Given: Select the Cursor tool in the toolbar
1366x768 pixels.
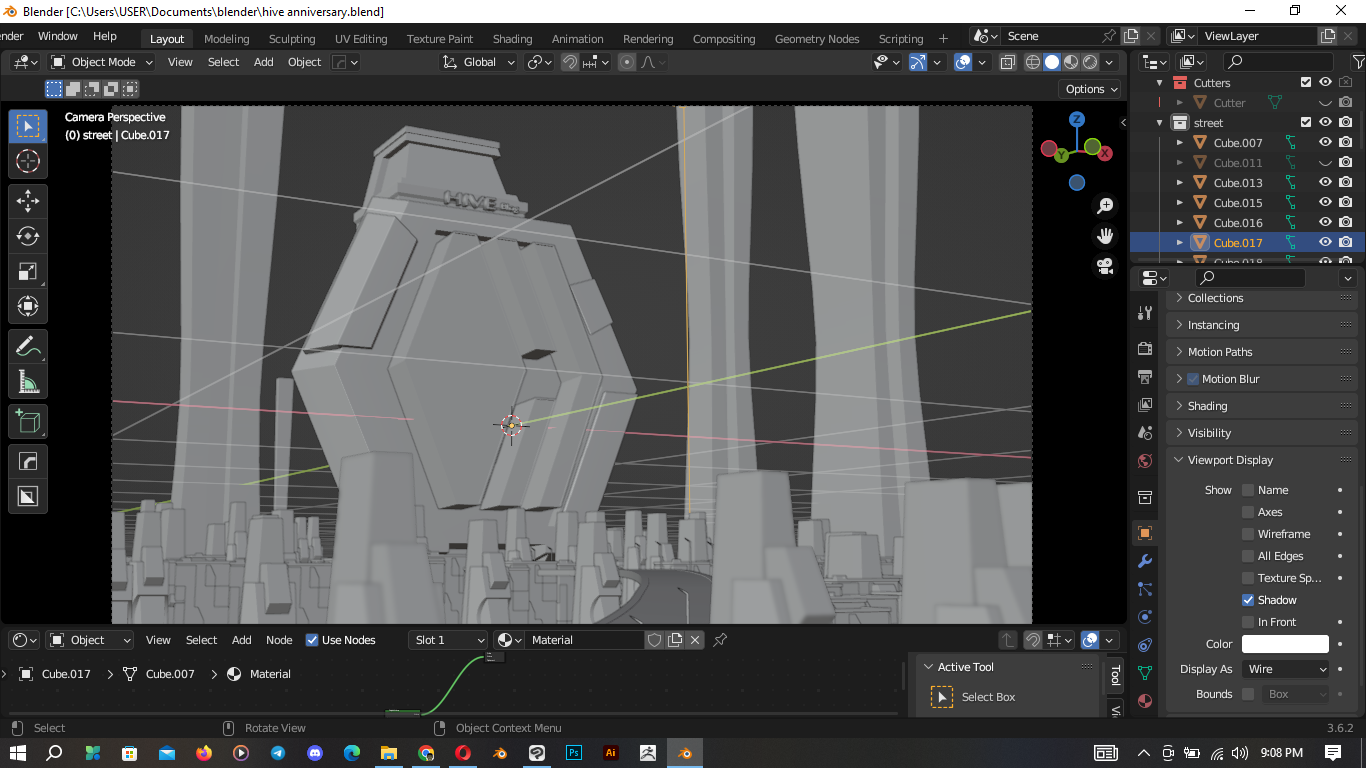Looking at the screenshot, I should click(28, 162).
